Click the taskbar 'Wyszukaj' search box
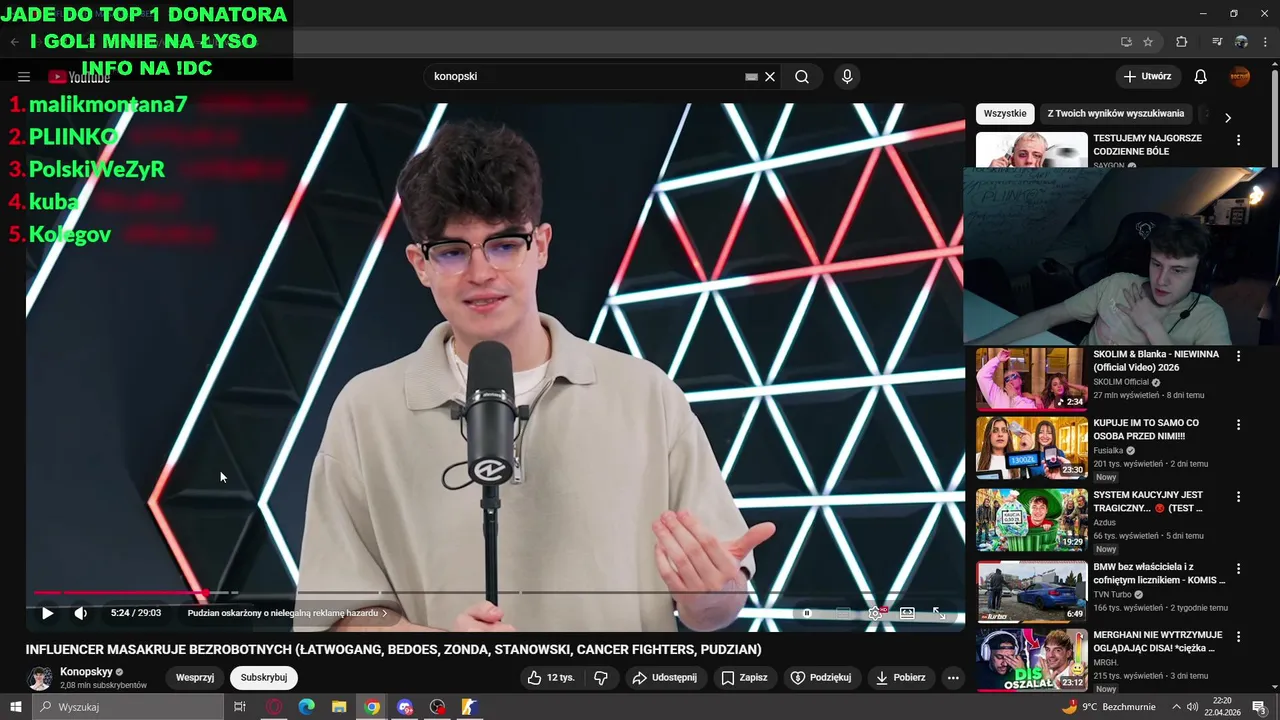Screen dimensions: 1280x720 point(128,707)
